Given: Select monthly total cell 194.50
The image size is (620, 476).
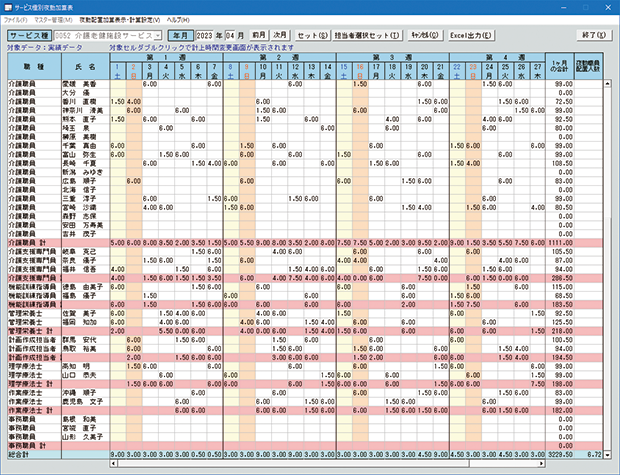Looking at the screenshot, I should point(560,357).
